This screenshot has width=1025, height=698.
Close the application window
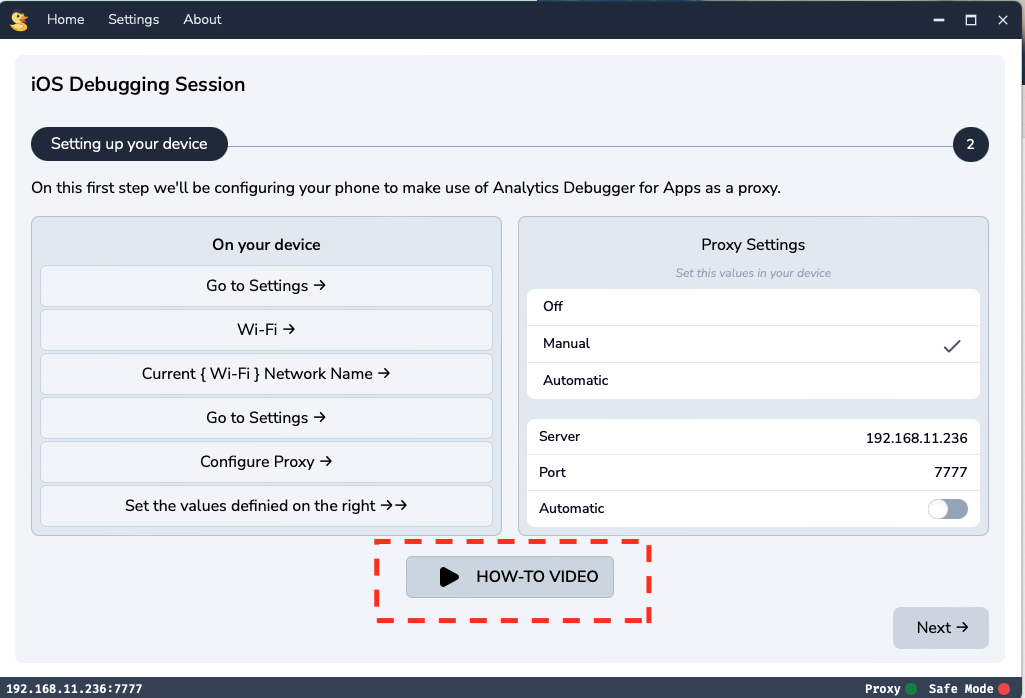coord(1003,20)
